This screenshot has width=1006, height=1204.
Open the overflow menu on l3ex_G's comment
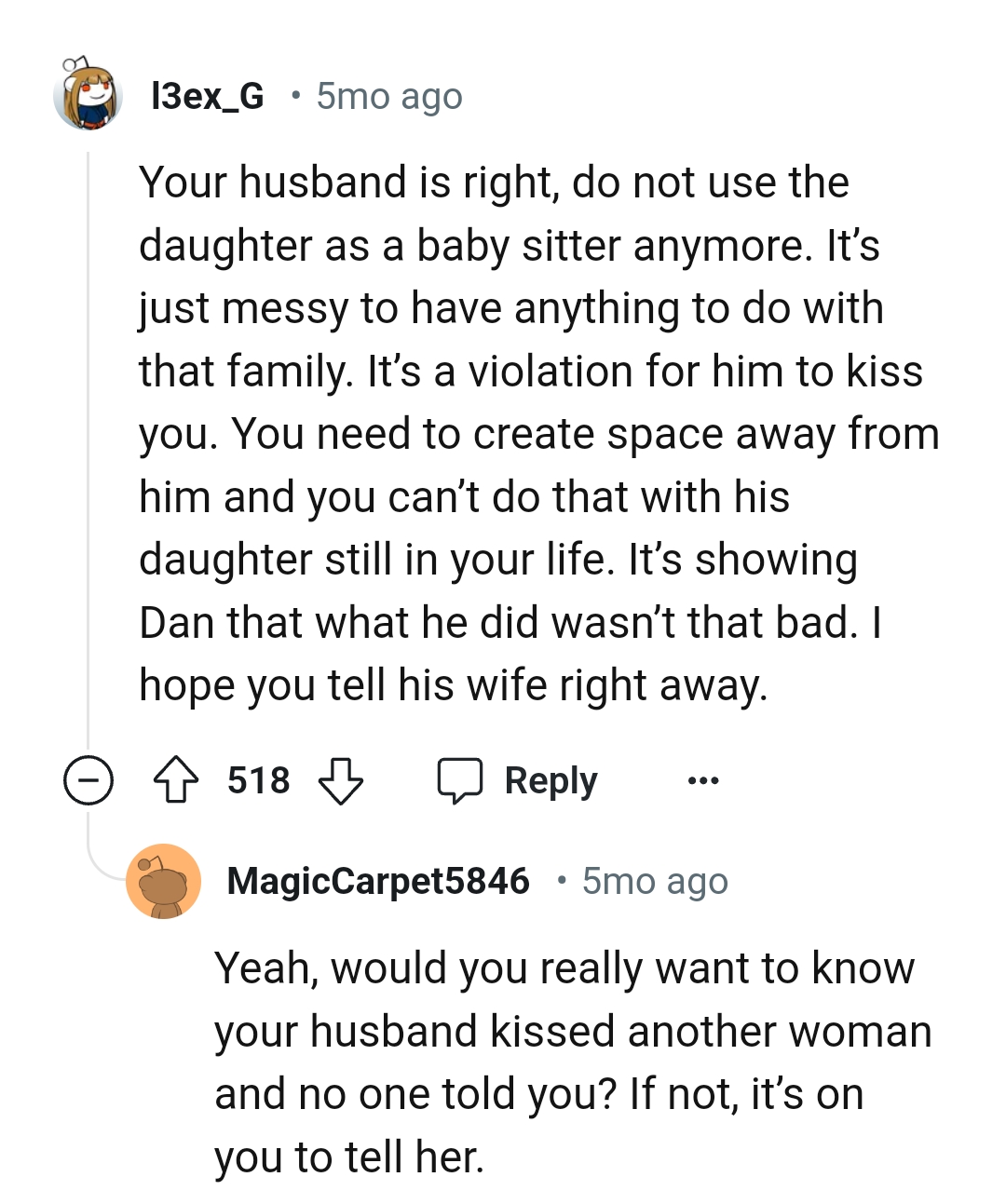[x=703, y=780]
